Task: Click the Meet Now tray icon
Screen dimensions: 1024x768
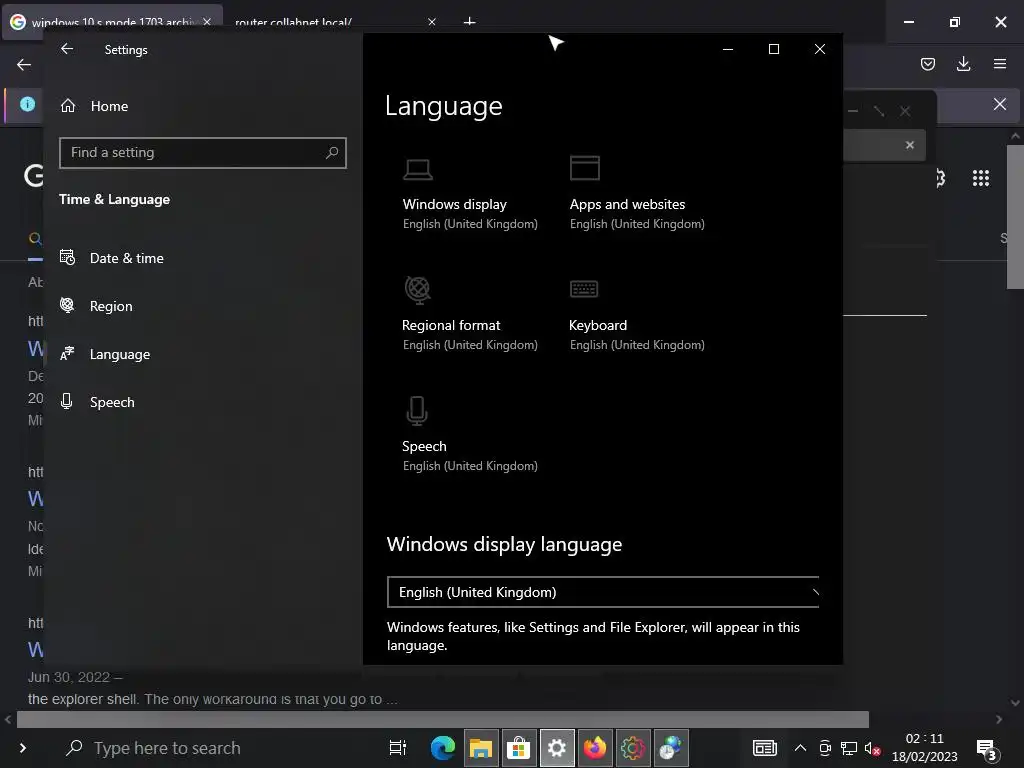Action: 825,748
